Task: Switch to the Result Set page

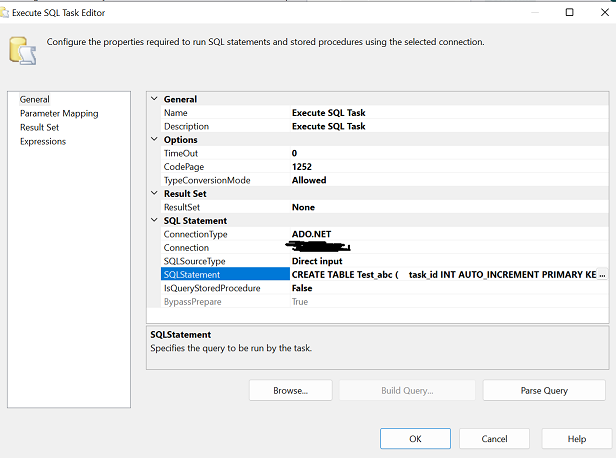Action: (40, 127)
